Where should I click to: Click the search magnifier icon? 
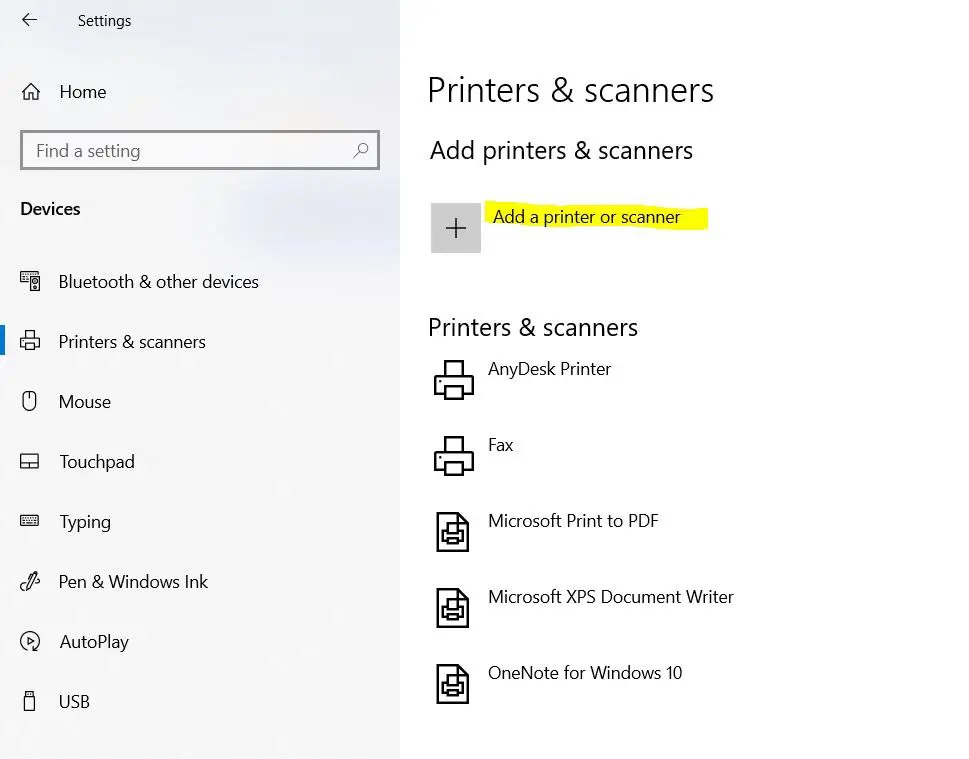tap(361, 150)
